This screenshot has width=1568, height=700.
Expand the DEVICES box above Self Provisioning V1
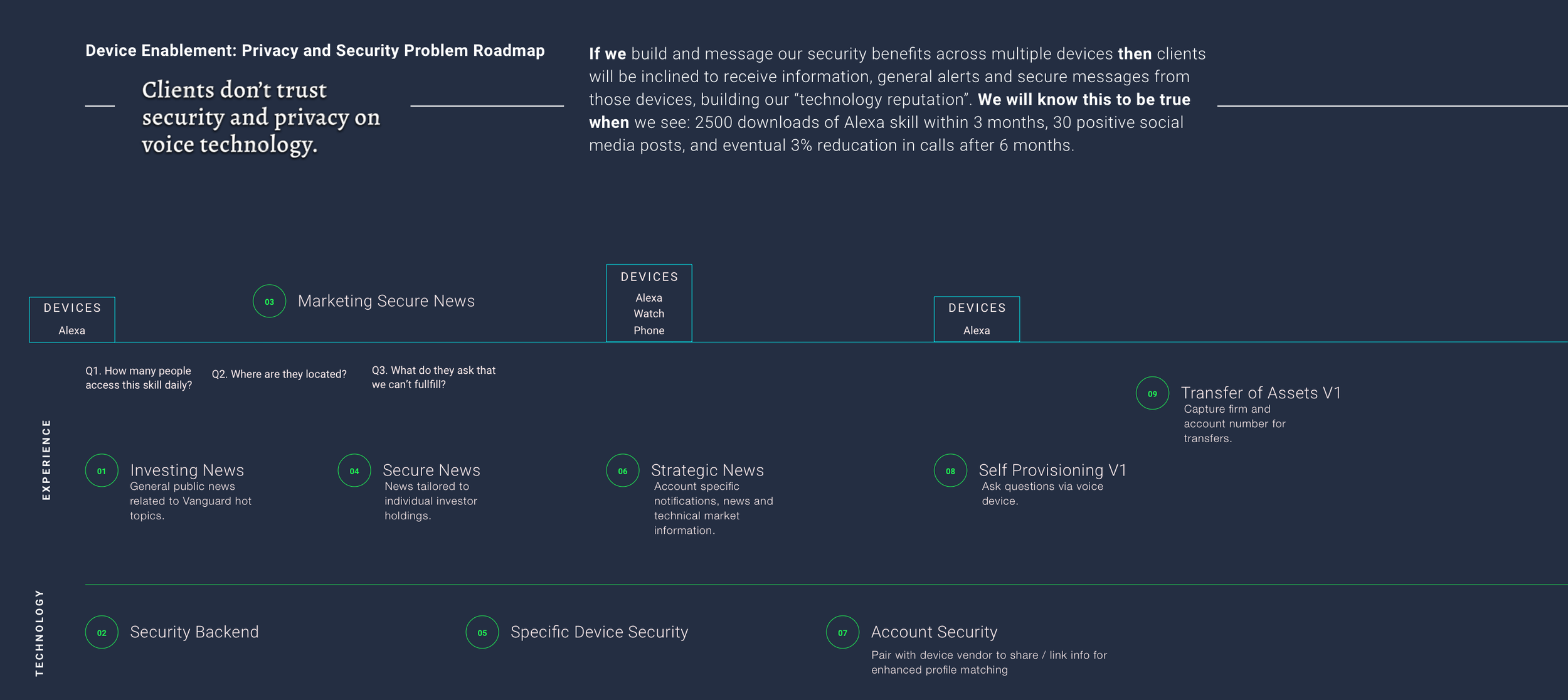(976, 307)
